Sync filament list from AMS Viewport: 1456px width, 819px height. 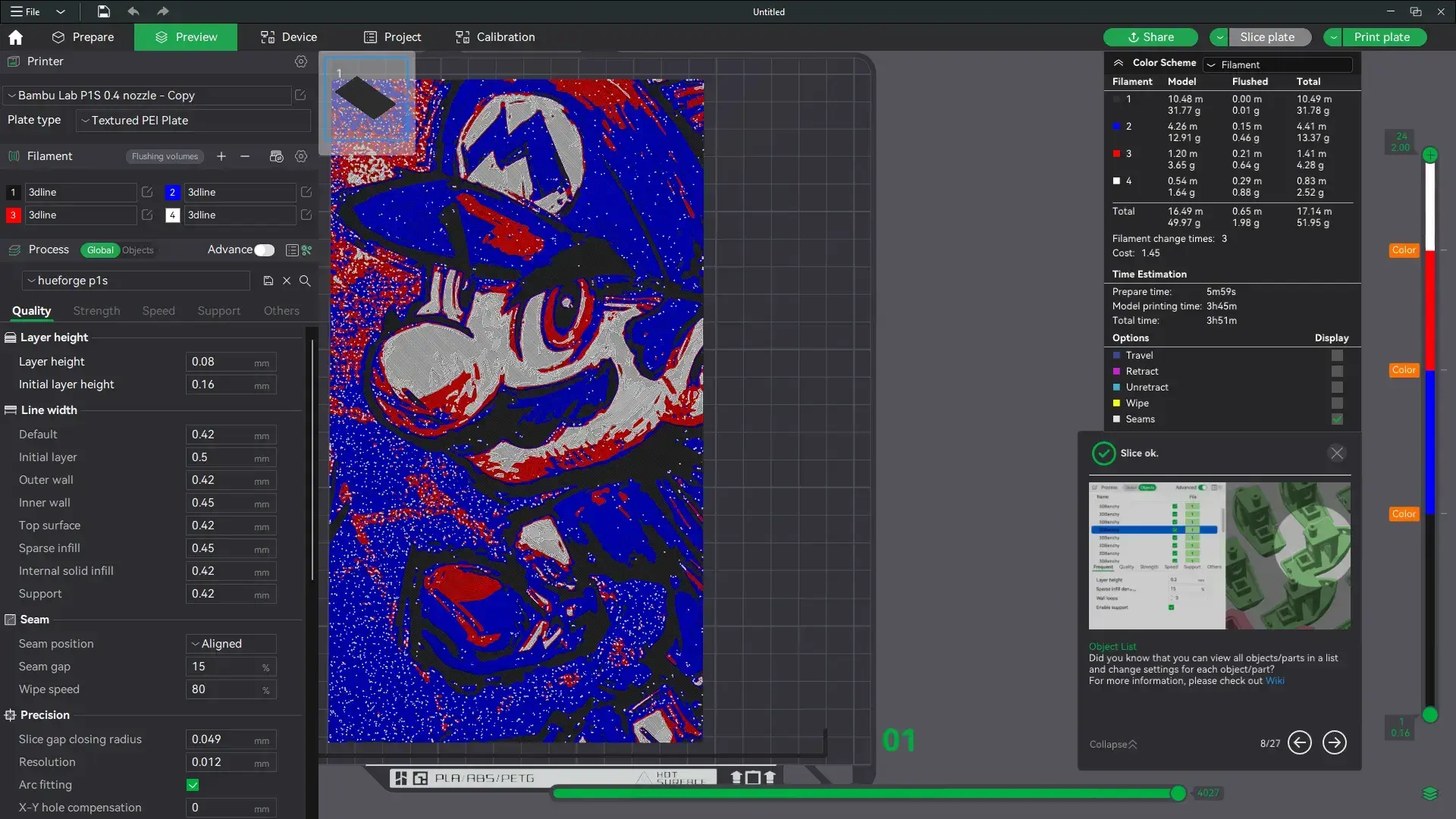pyautogui.click(x=276, y=156)
